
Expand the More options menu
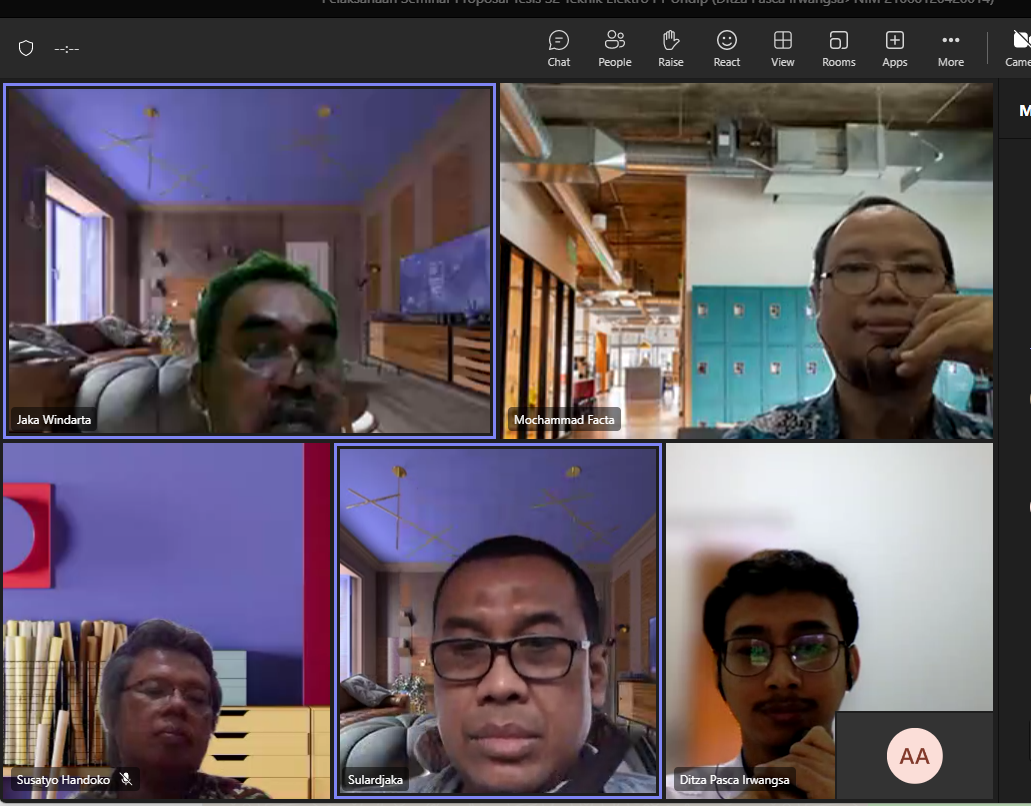point(950,48)
